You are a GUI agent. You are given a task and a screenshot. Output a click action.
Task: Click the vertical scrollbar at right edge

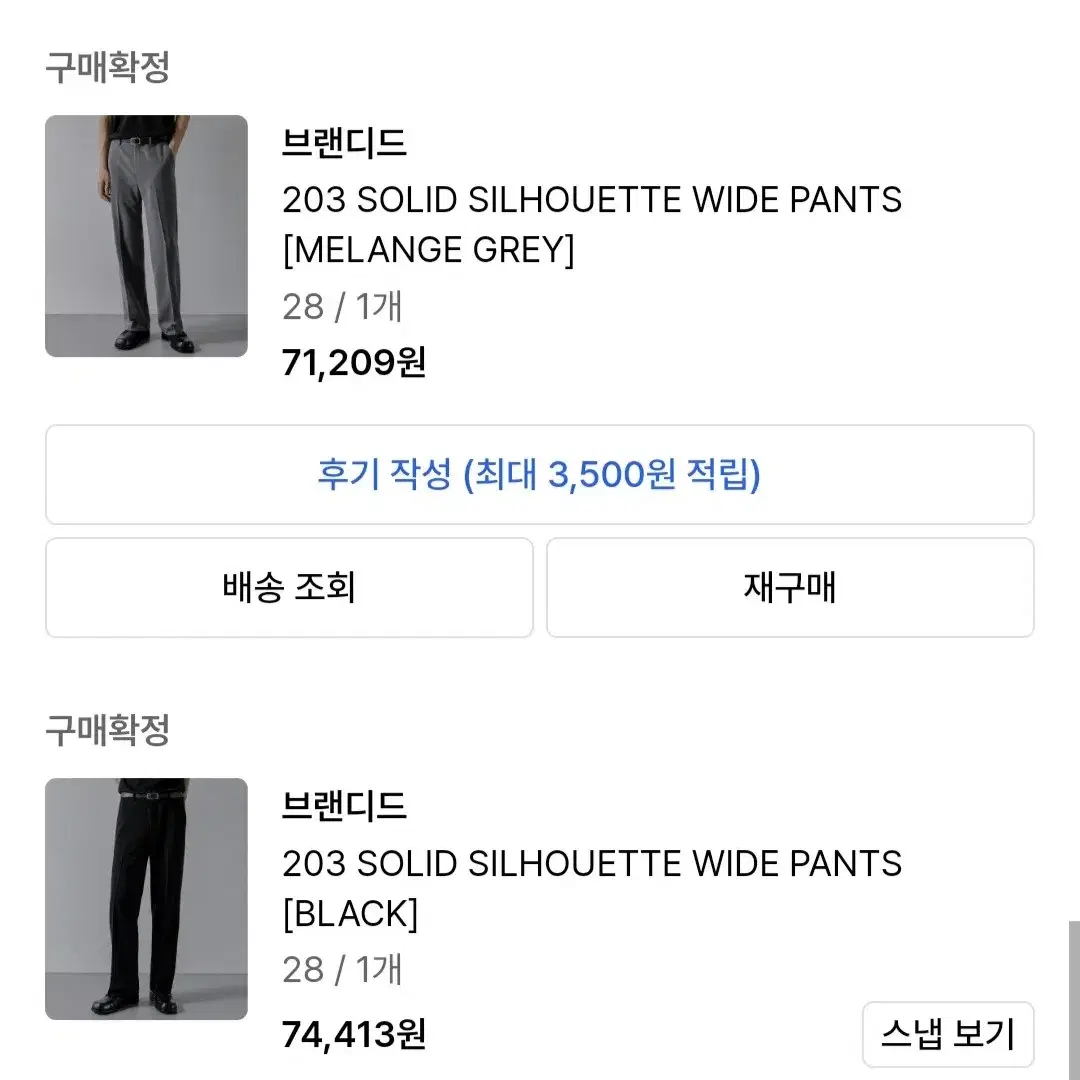click(x=1074, y=1000)
